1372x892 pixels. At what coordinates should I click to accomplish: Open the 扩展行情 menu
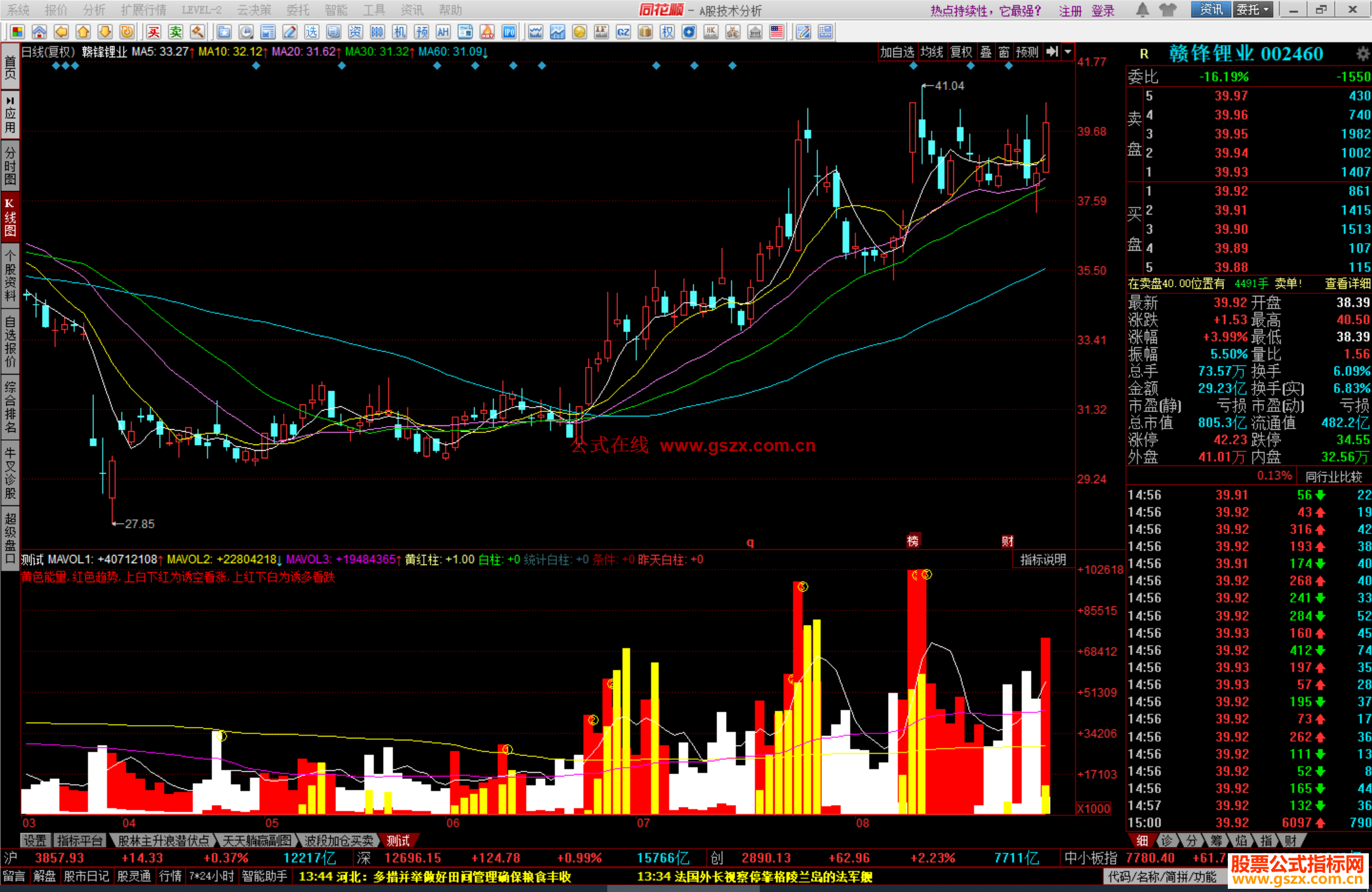coord(144,10)
